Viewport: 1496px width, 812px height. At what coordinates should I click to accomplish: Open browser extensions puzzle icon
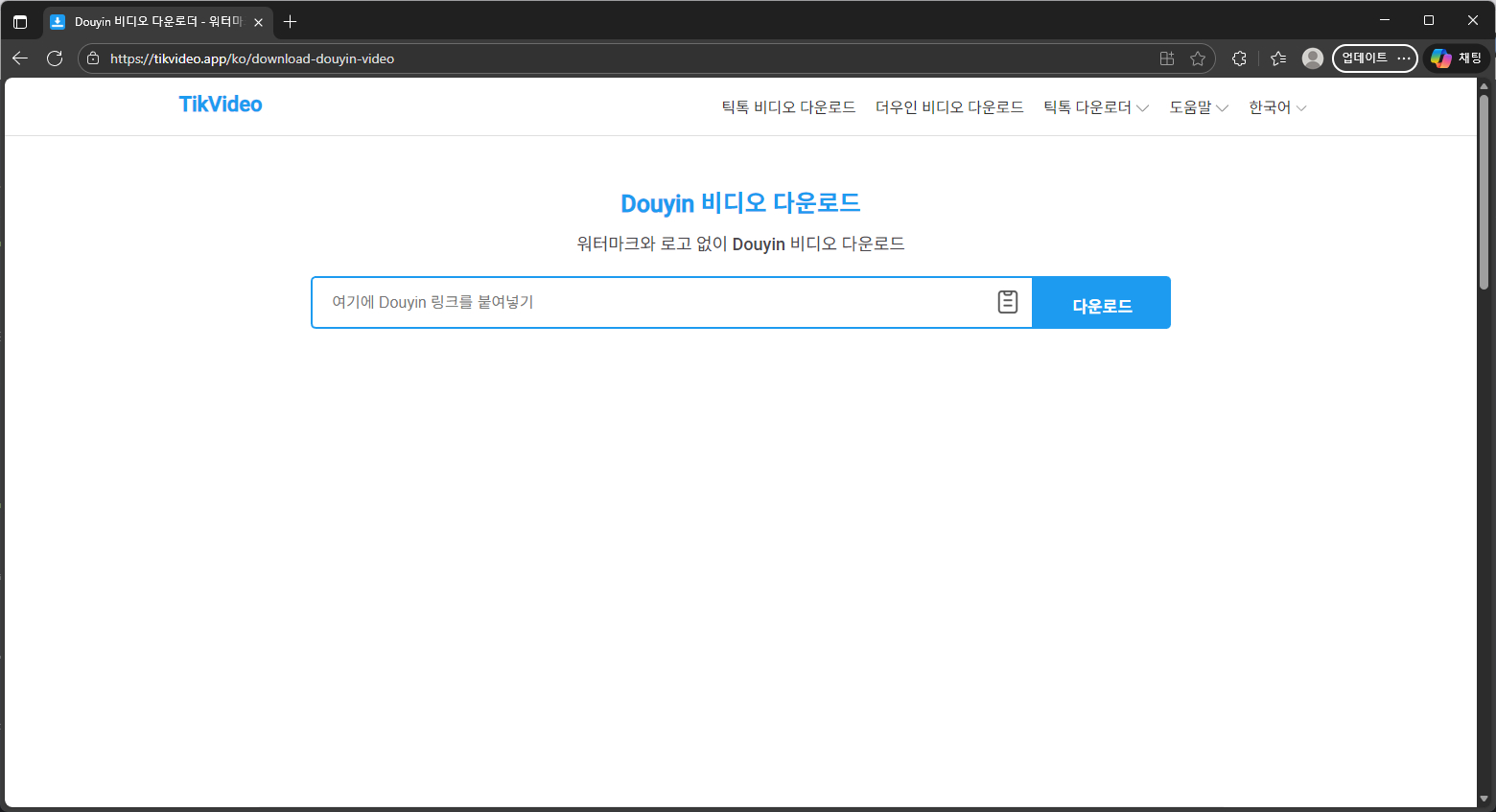pos(1239,58)
